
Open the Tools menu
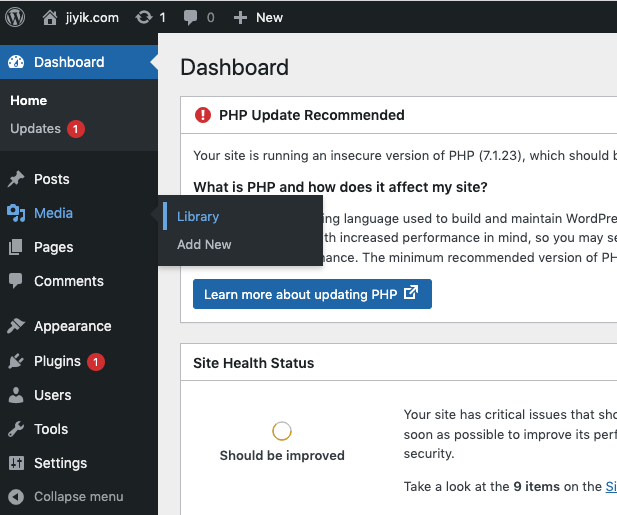point(51,429)
